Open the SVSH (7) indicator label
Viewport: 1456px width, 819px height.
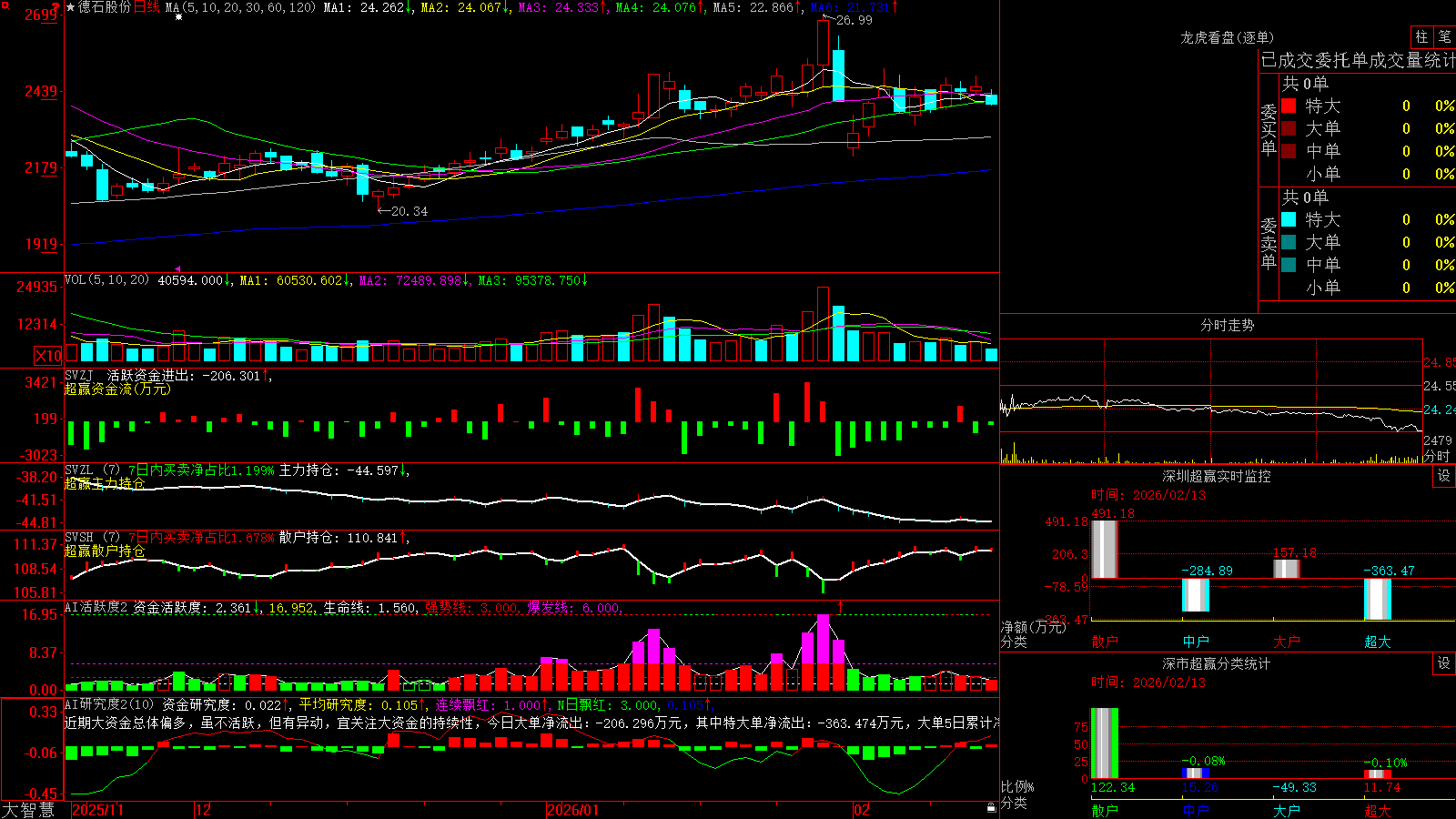point(92,538)
